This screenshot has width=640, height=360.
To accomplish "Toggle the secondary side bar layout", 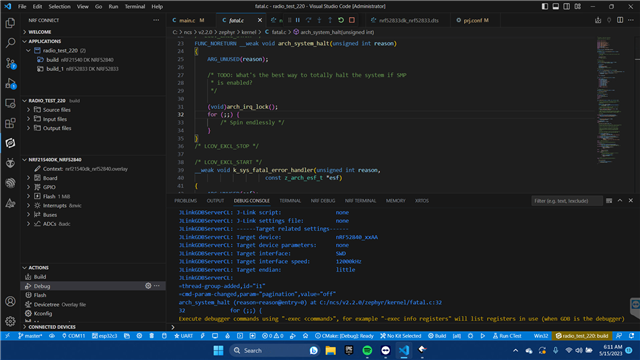I will (x=567, y=7).
